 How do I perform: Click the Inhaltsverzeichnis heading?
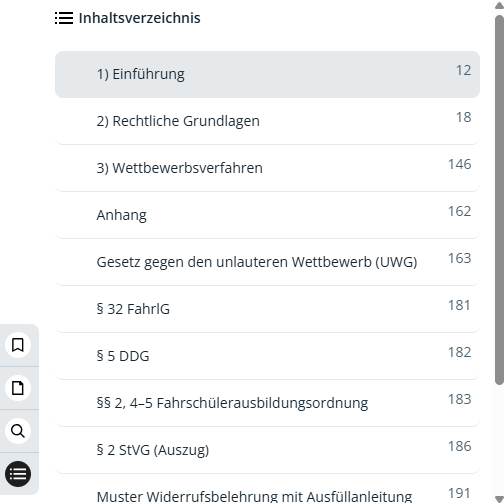[139, 18]
